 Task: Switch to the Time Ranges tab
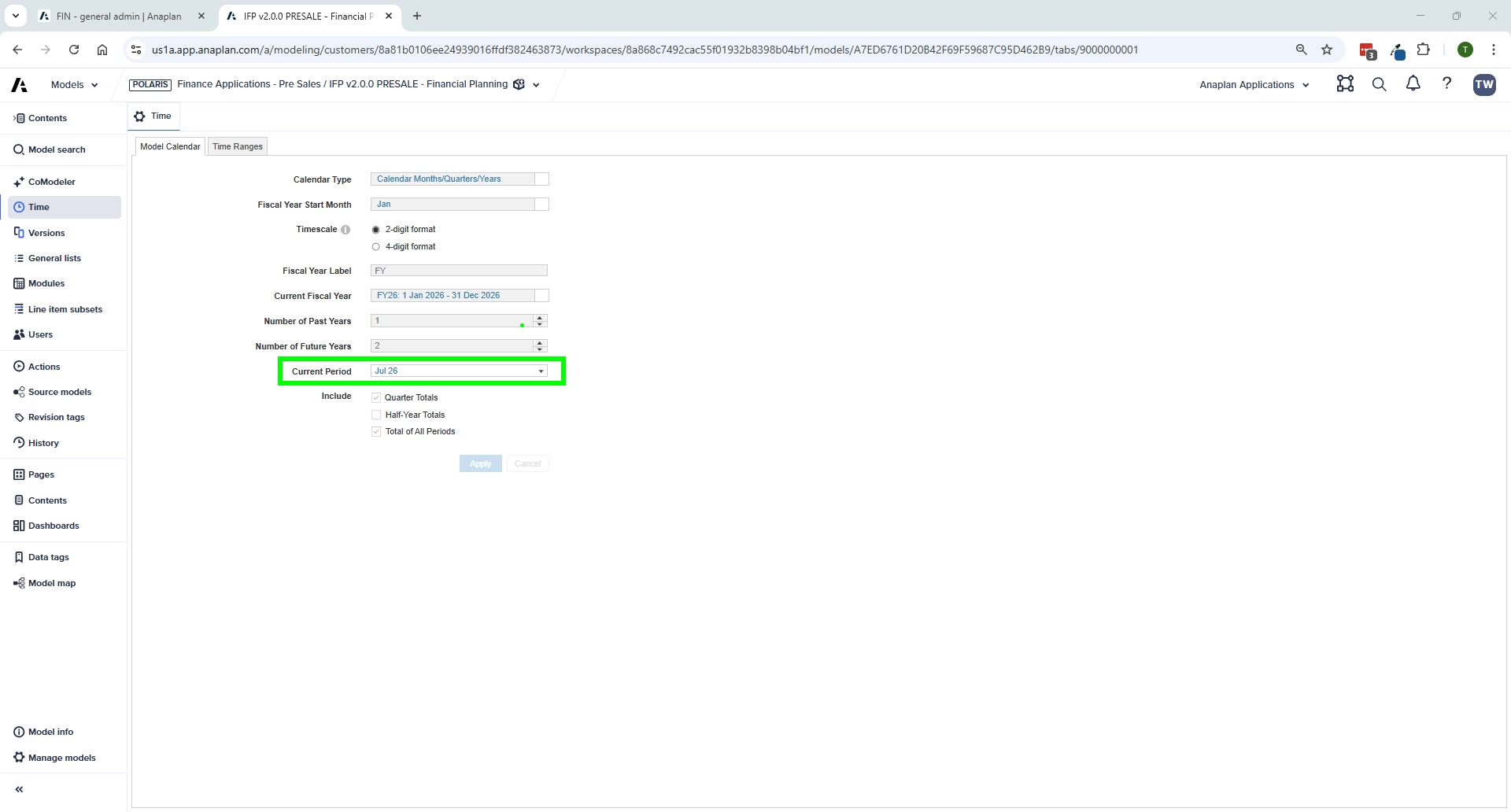point(237,146)
